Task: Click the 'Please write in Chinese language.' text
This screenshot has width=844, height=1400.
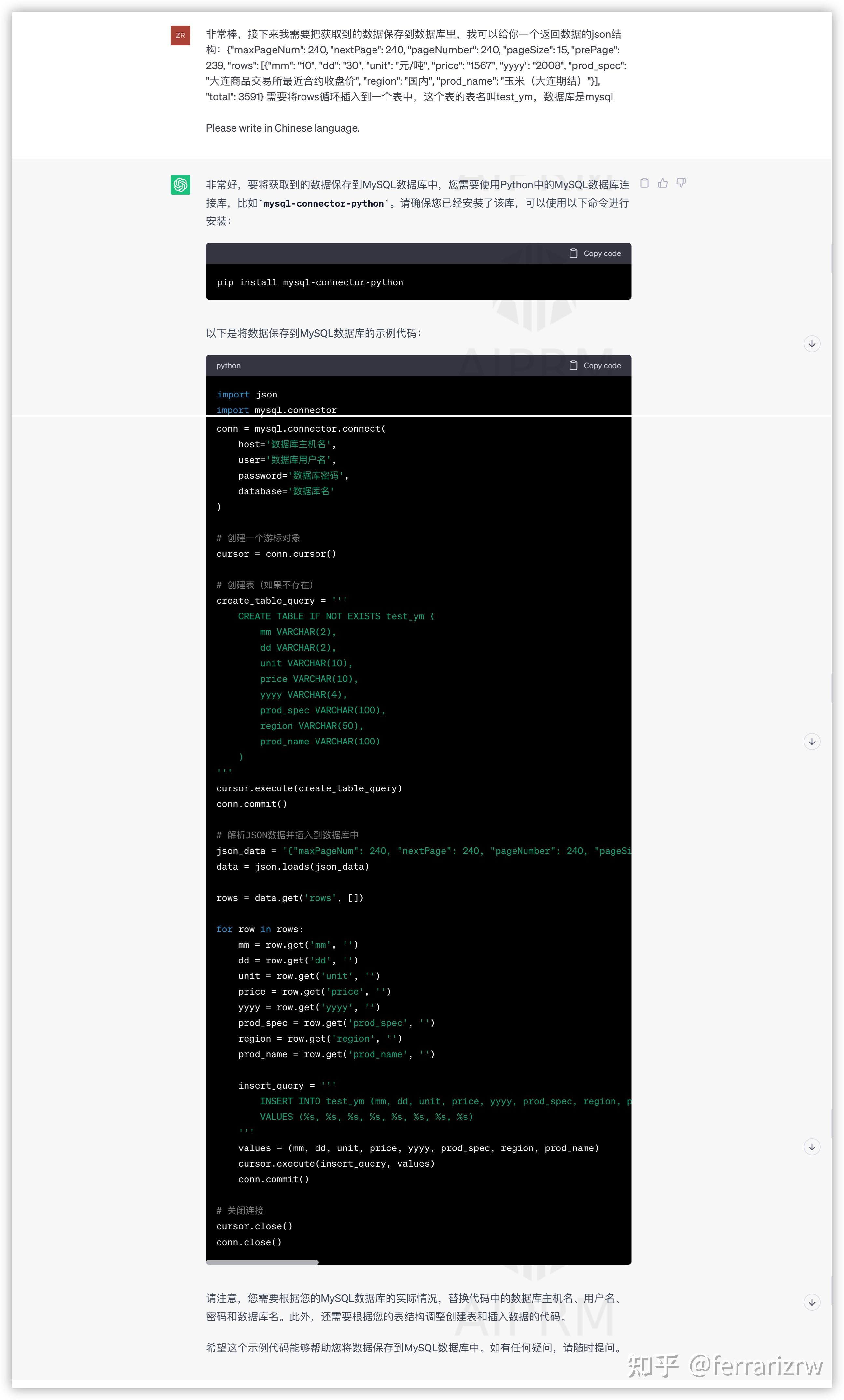Action: [282, 128]
